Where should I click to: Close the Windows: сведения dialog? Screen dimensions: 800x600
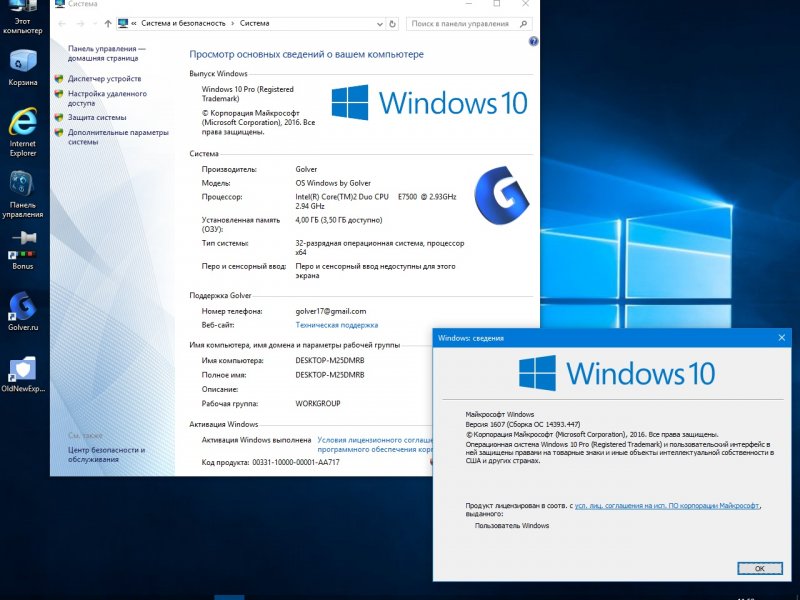(781, 338)
